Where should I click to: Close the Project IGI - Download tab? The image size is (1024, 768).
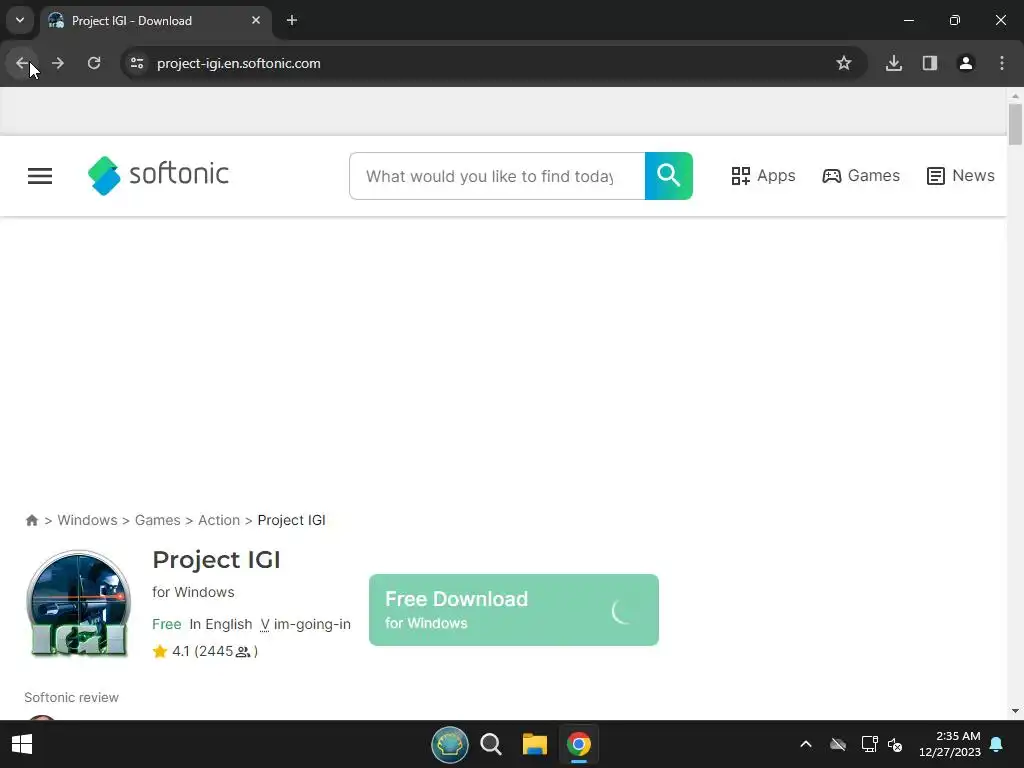coord(256,20)
